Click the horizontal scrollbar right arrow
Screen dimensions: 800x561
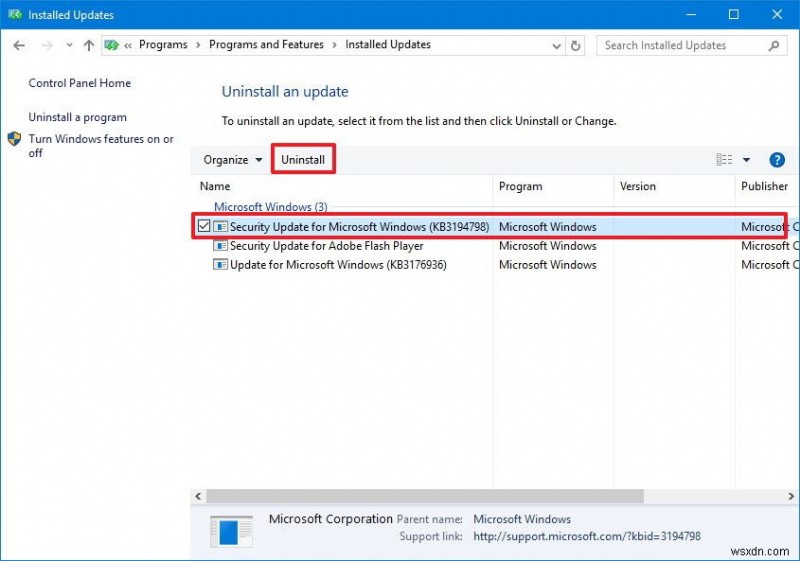click(791, 496)
